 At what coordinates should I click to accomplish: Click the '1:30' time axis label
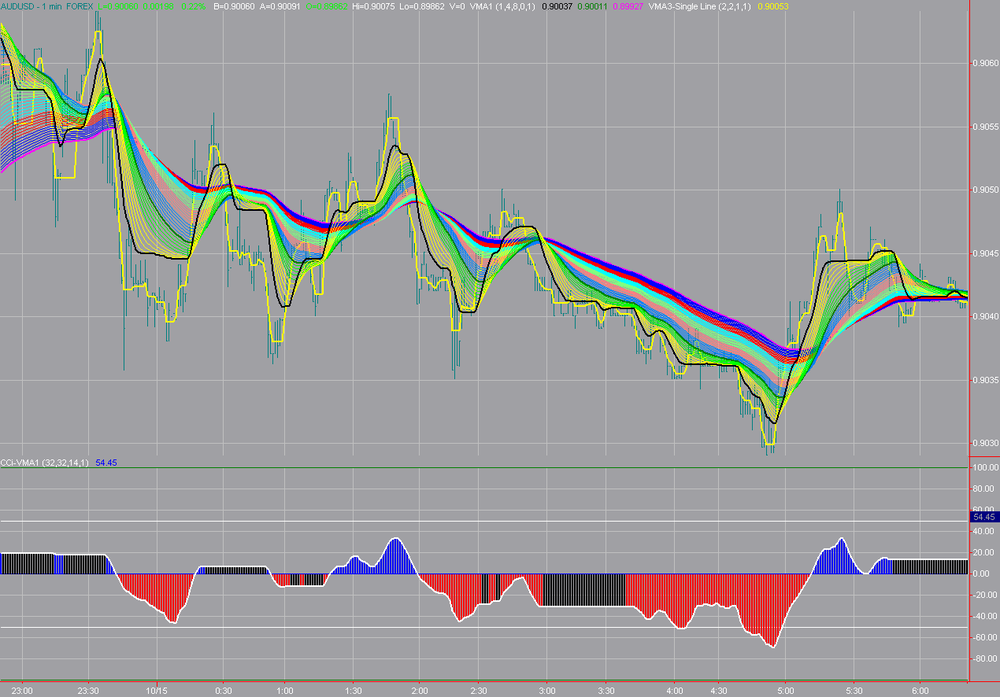pos(353,691)
